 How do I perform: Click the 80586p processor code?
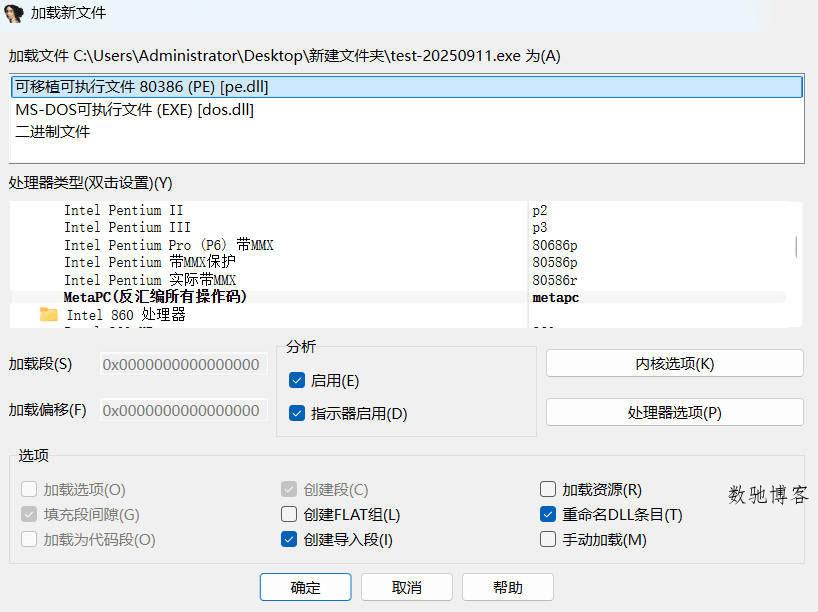pyautogui.click(x=555, y=262)
